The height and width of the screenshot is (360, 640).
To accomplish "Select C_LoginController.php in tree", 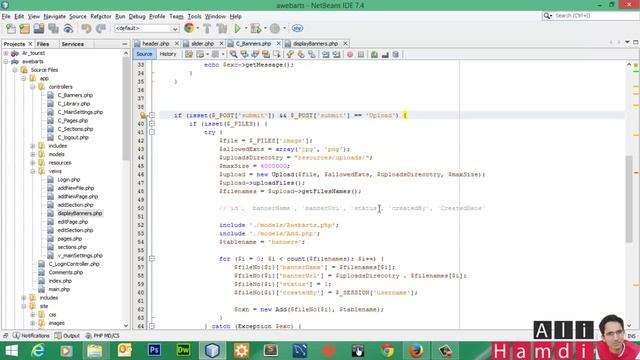I will (x=74, y=264).
